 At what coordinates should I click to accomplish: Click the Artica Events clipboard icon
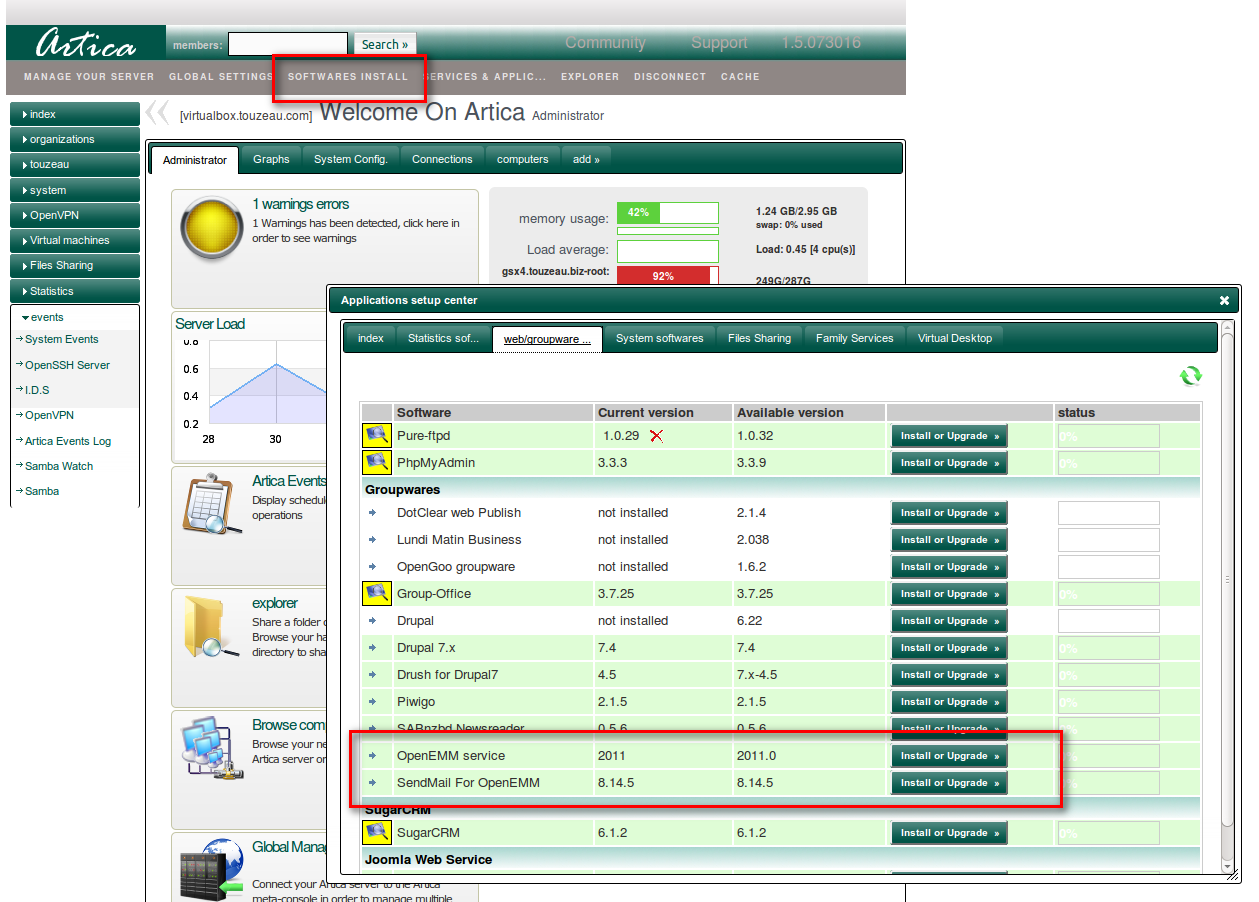(x=212, y=502)
